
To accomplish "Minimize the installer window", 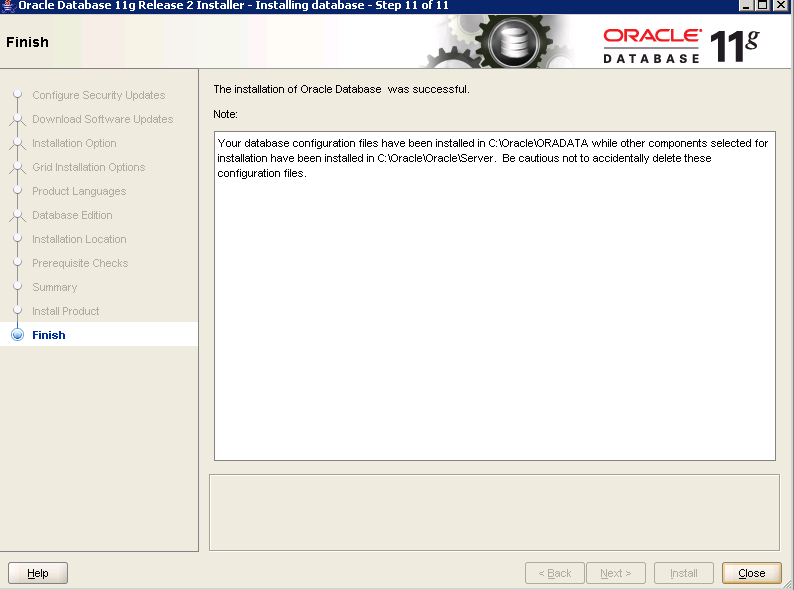I will pos(746,6).
